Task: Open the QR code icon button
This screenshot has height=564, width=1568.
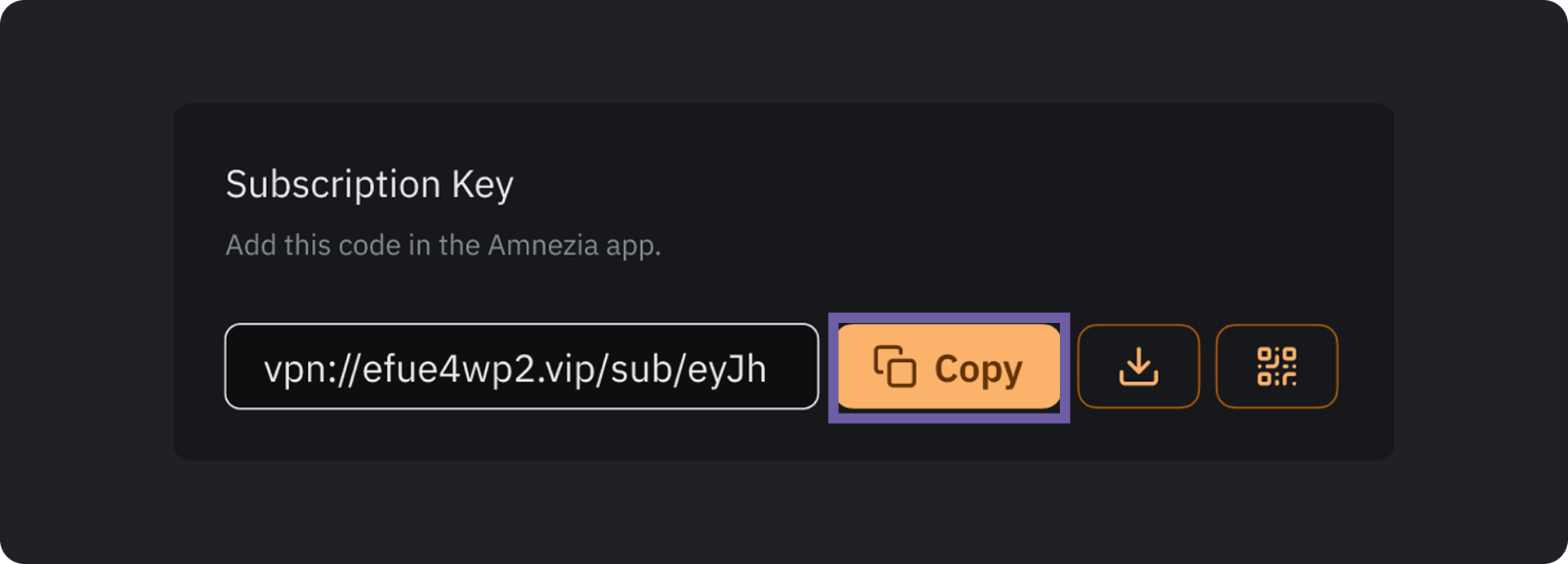Action: [x=1276, y=367]
